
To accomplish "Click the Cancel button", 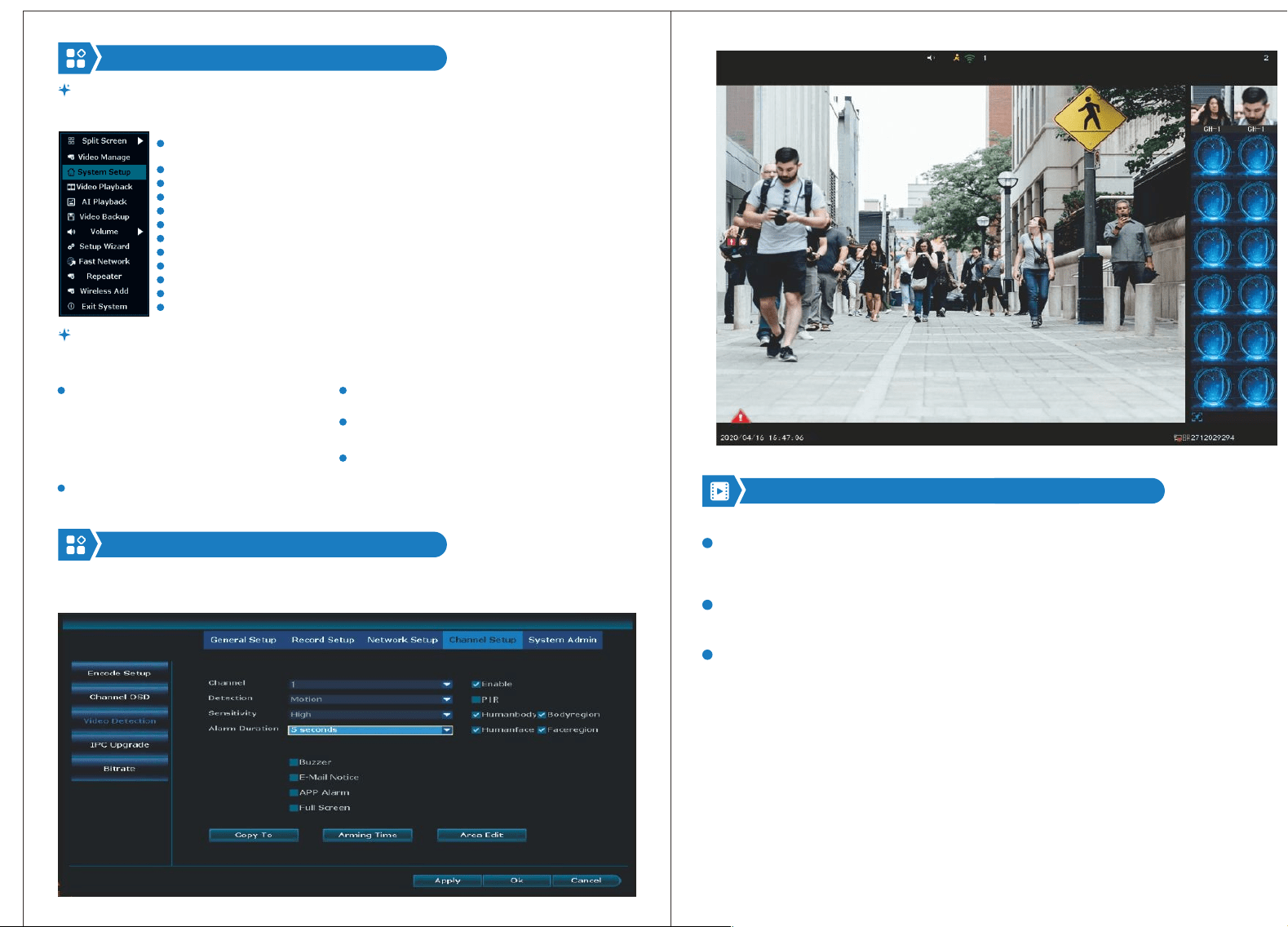I will click(x=586, y=880).
